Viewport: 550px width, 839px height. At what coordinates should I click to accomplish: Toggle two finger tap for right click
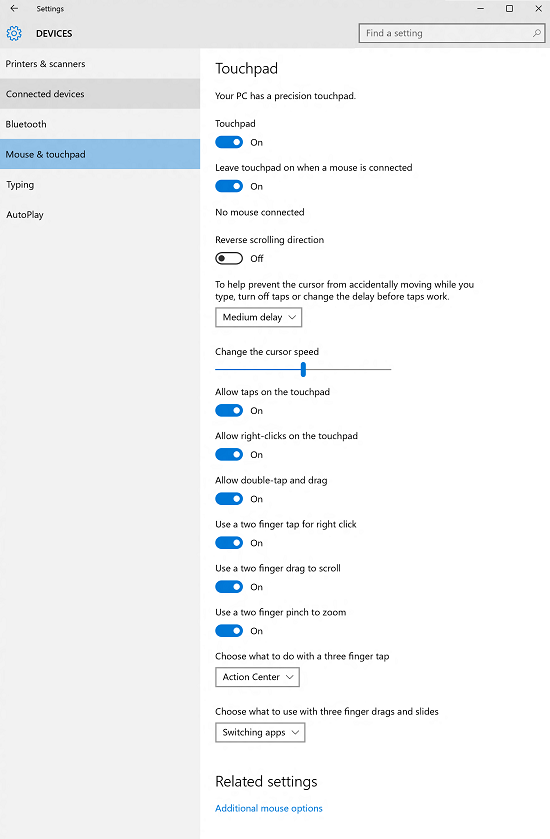(x=229, y=543)
